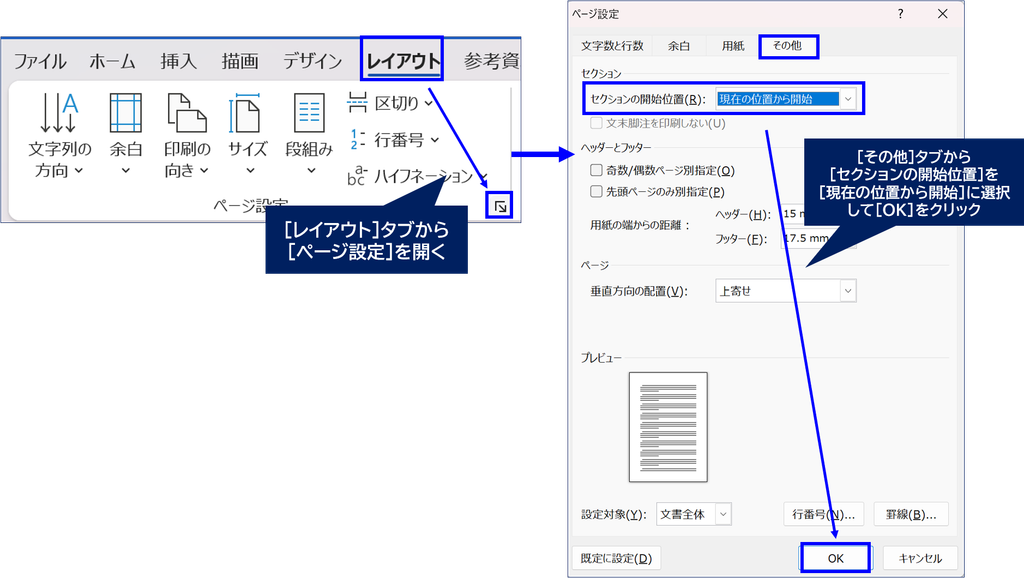This screenshot has width=1024, height=578.
Task: Open the 垂直方向の配置 dropdown
Action: coord(848,291)
